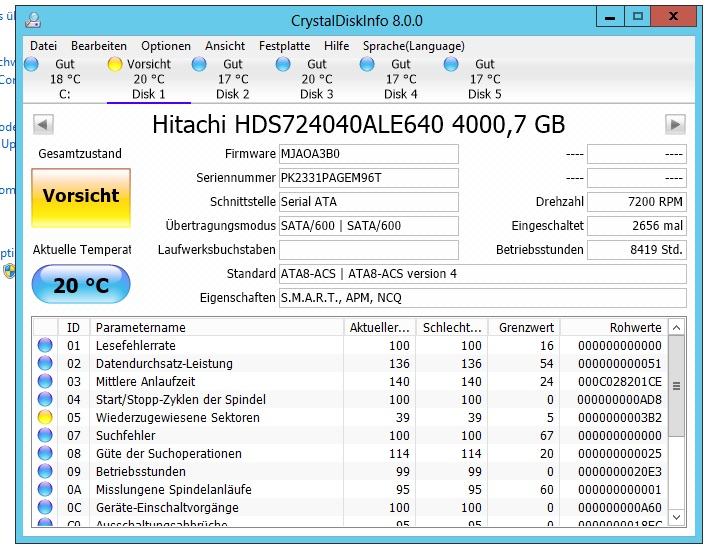
Task: Select the Disk 2 tab label
Action: click(232, 94)
